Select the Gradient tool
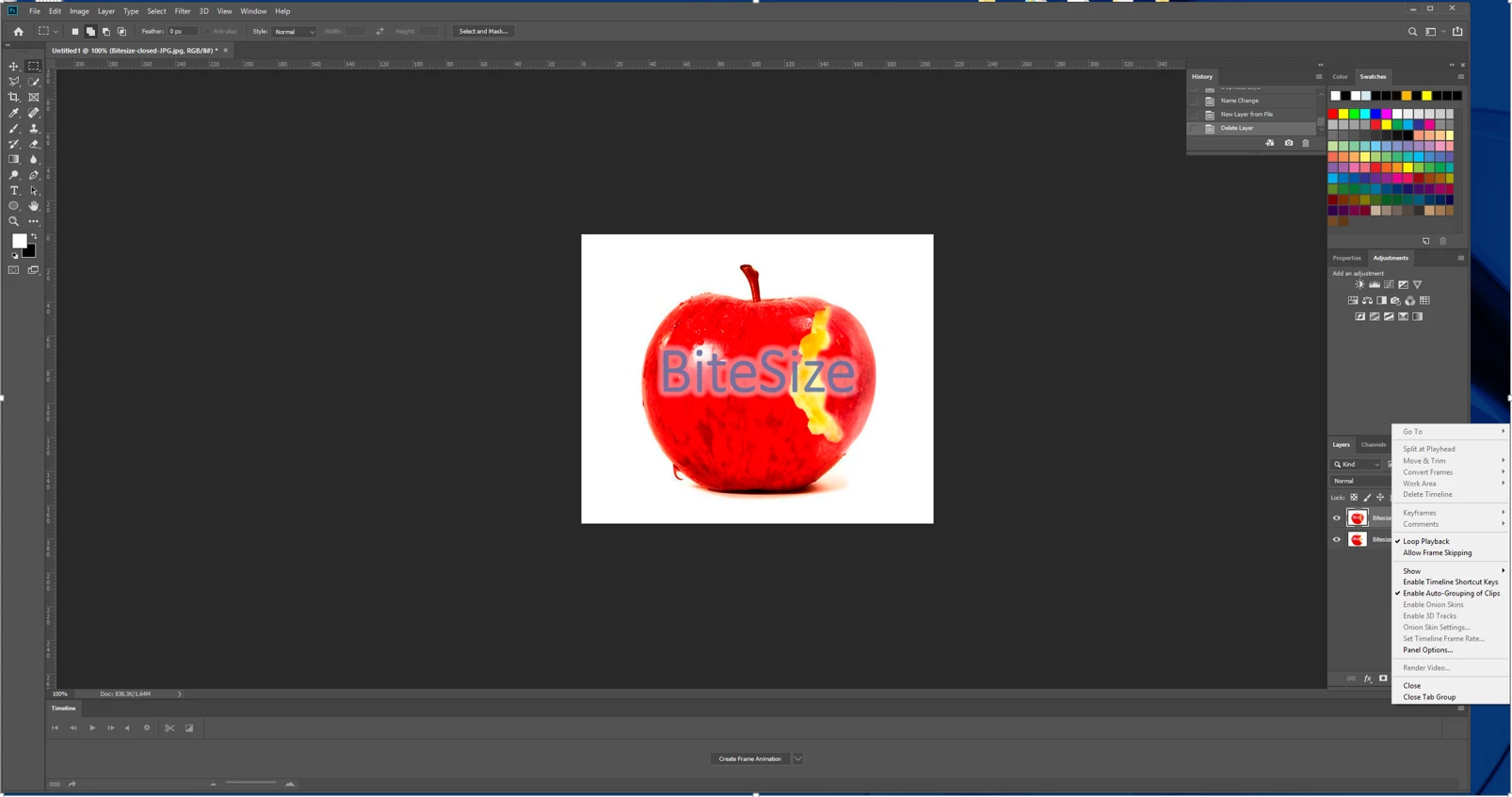 click(x=14, y=160)
